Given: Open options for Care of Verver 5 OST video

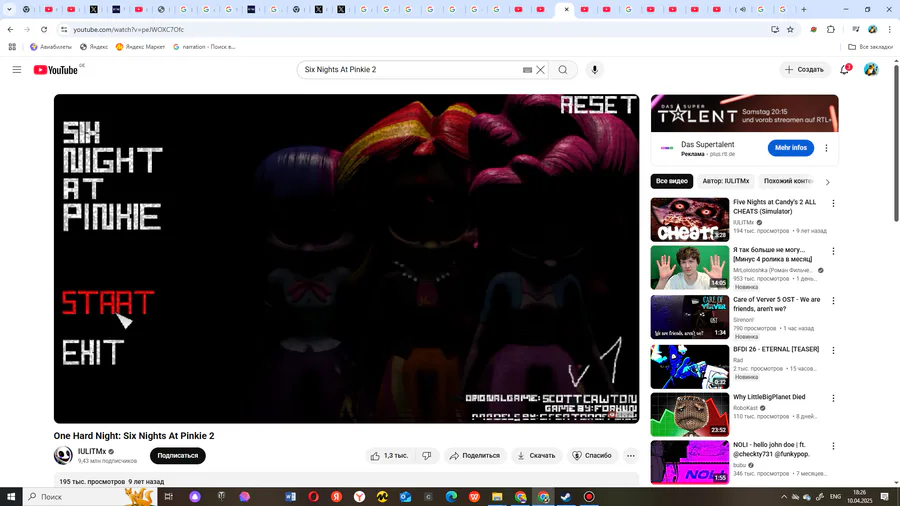Looking at the screenshot, I should 833,301.
